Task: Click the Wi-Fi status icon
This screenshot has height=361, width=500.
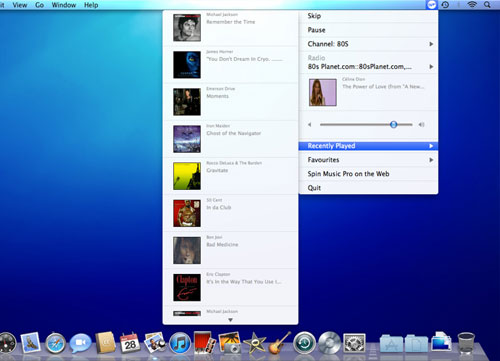Action: click(x=472, y=5)
